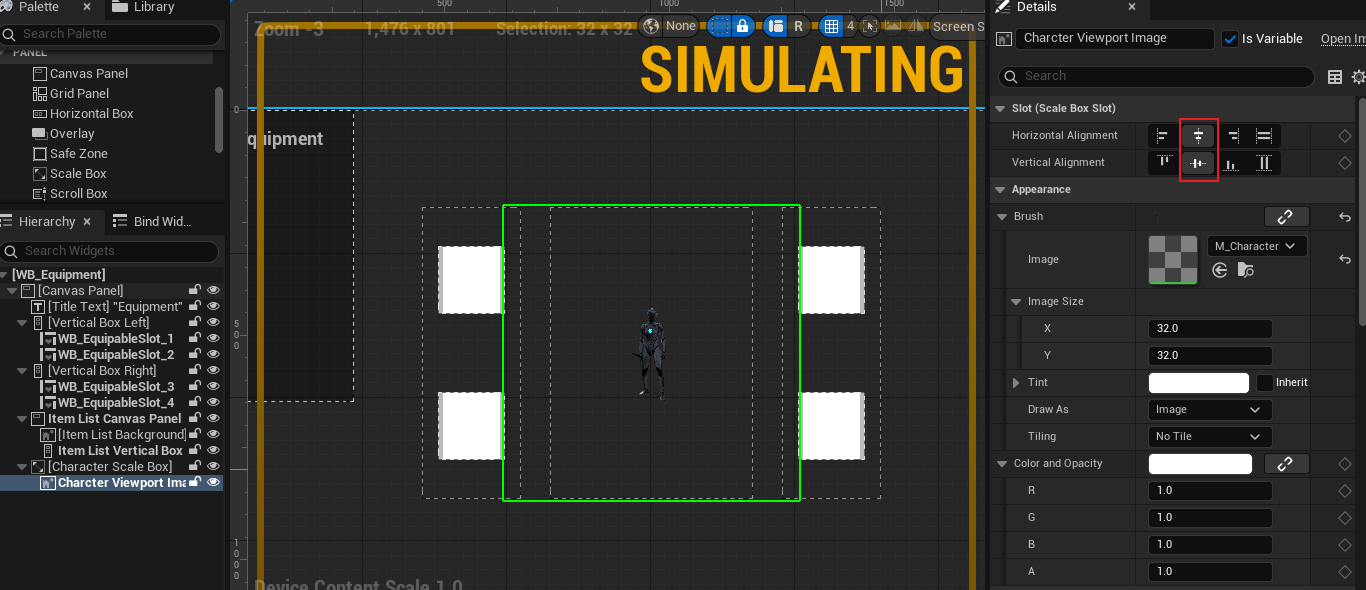Hide WB_EquipableSlot_1 via eye icon

212,339
